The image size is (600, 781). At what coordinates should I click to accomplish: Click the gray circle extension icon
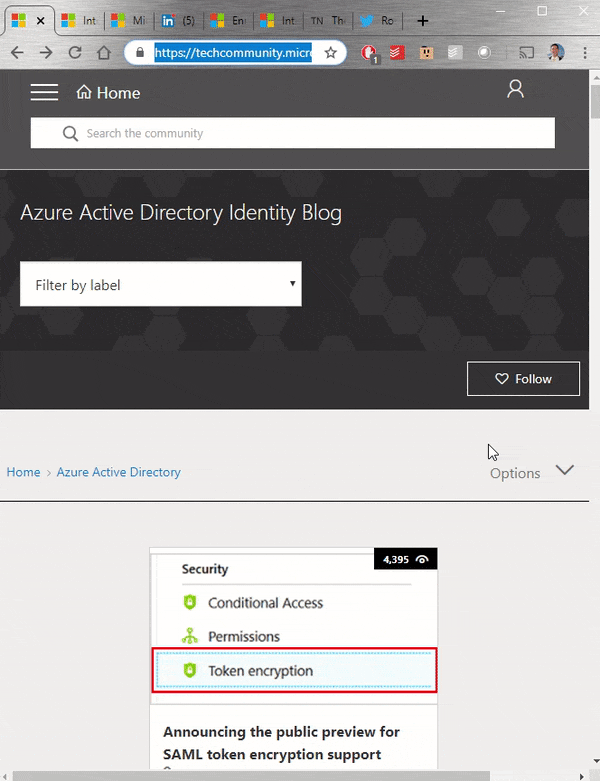(484, 52)
